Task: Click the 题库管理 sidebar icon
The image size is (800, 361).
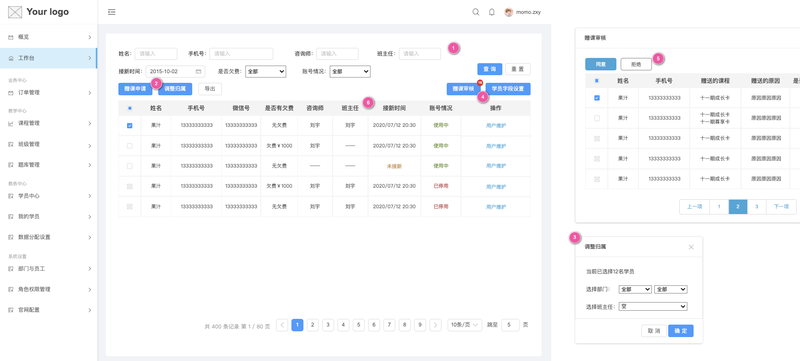Action: click(11, 165)
